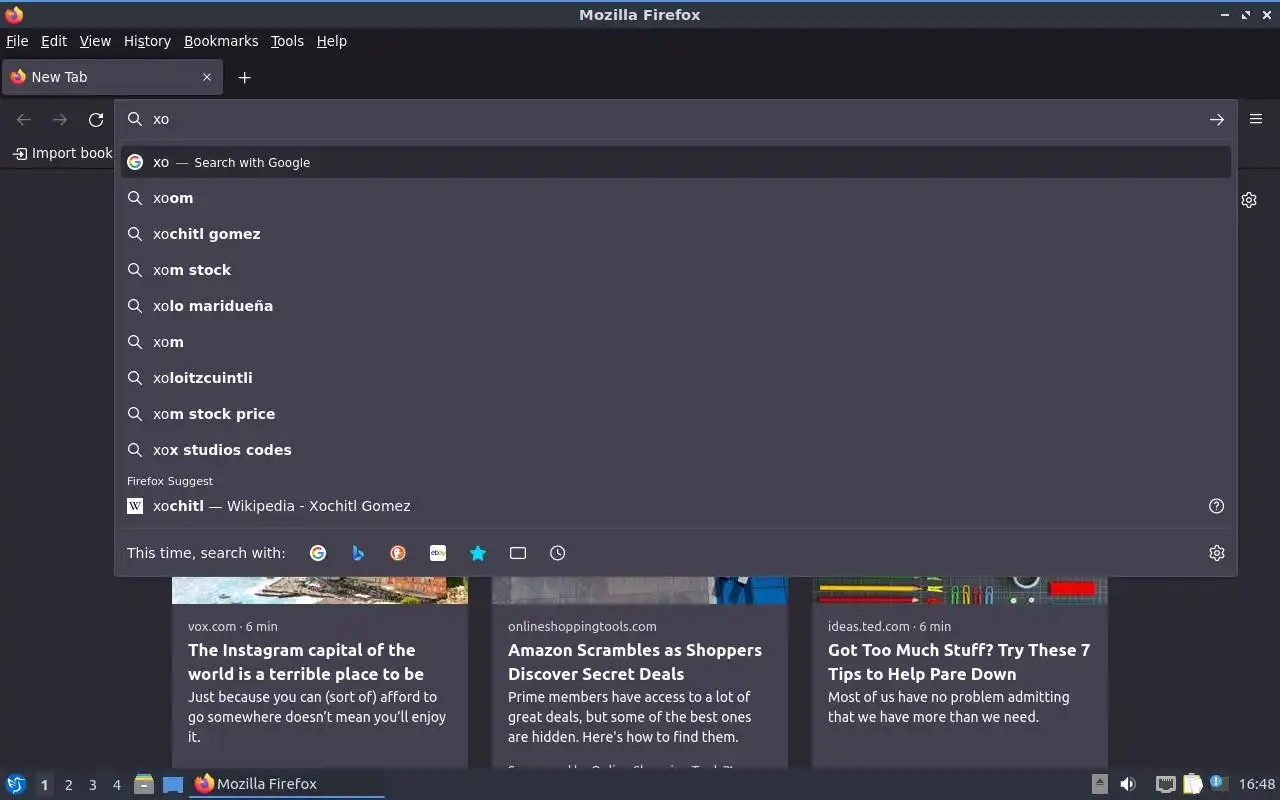
Task: Close the New Tab tab
Action: (x=207, y=77)
